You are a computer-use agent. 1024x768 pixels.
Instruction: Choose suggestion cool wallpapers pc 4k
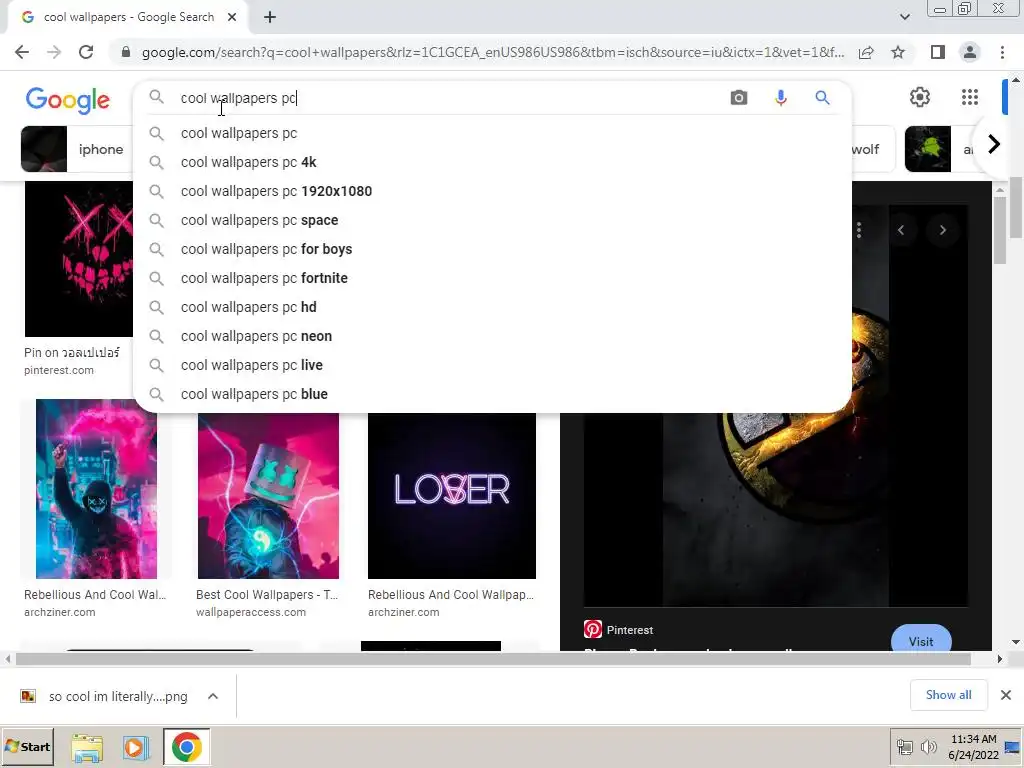(x=492, y=162)
